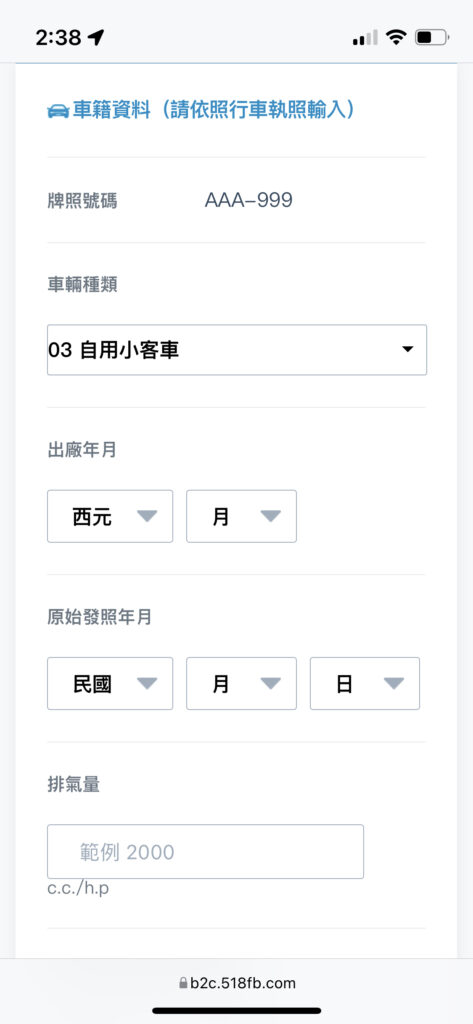
Task: Open the 民國 year dropdown under 原始發照年月
Action: point(110,684)
